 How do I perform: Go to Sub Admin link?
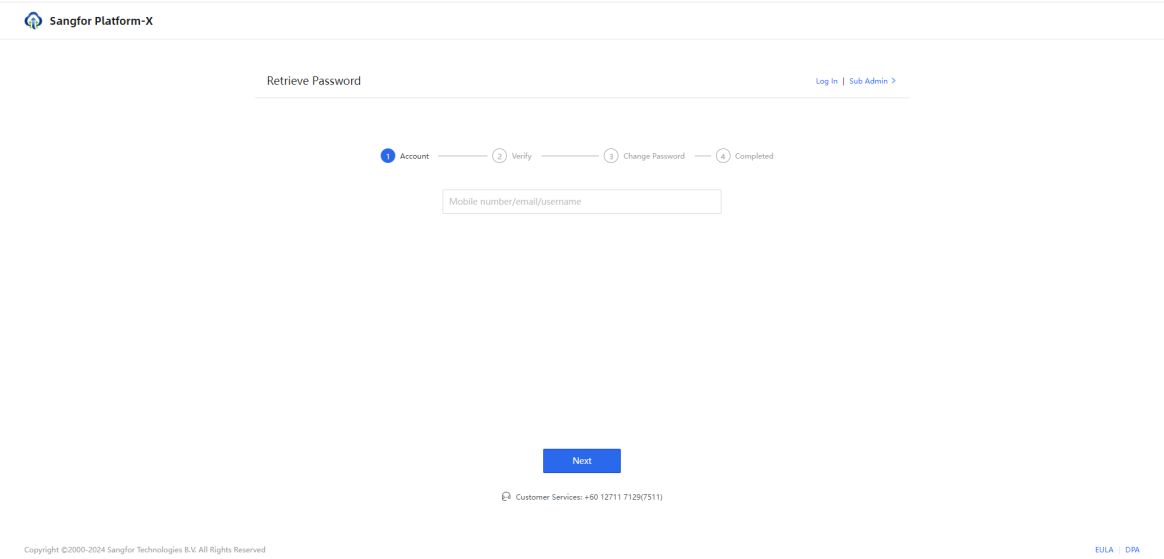[869, 82]
